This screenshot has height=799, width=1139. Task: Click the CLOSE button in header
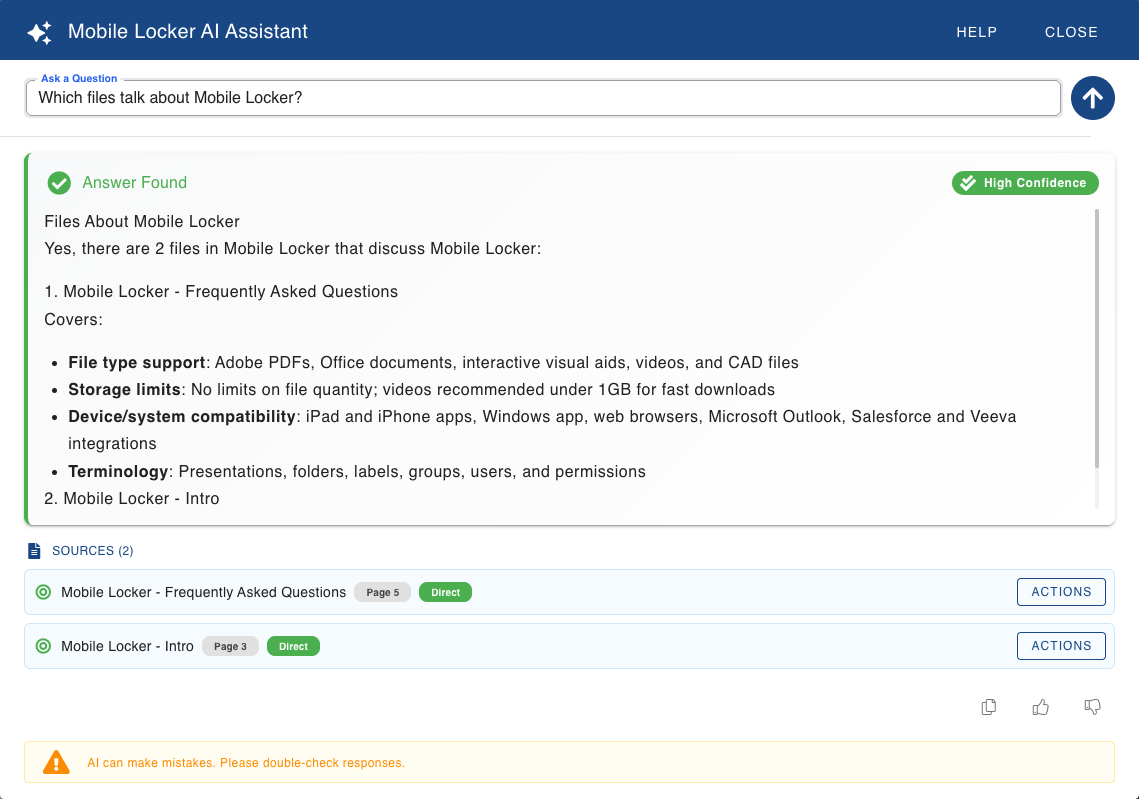[1071, 32]
